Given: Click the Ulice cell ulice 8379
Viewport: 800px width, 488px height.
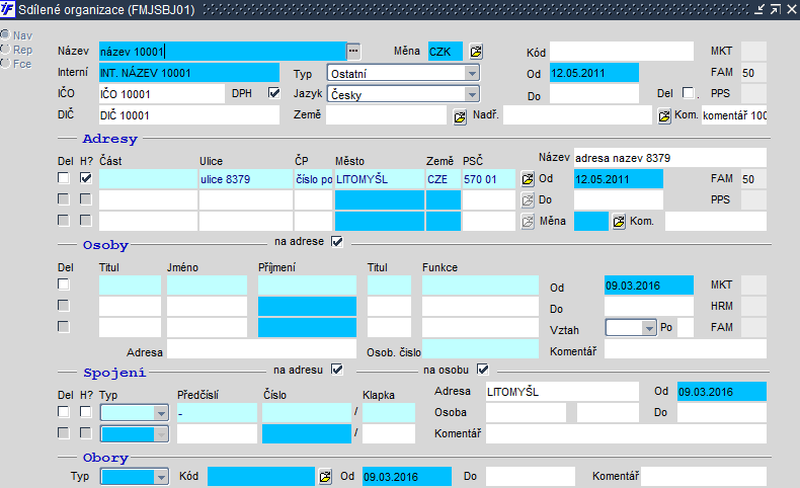Looking at the screenshot, I should tap(245, 179).
